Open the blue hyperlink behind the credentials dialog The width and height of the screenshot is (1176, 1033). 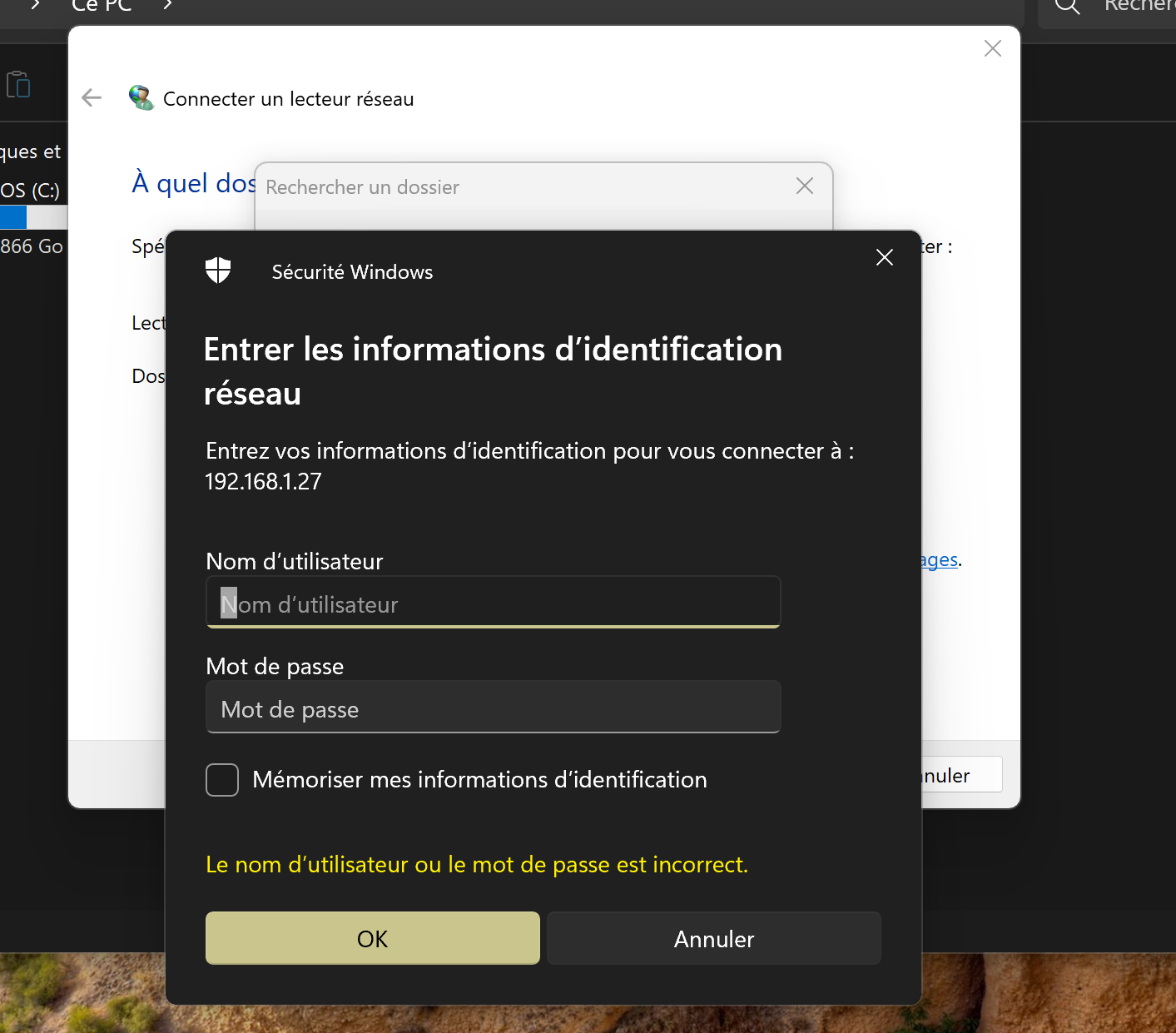click(940, 560)
